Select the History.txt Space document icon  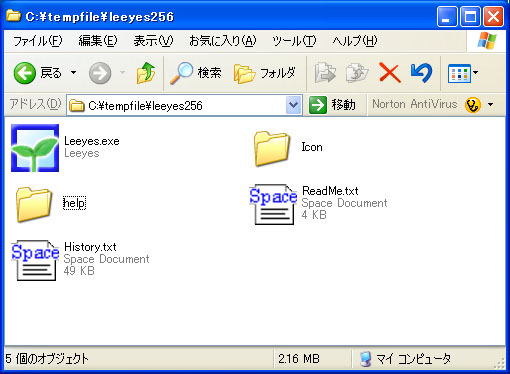35,260
